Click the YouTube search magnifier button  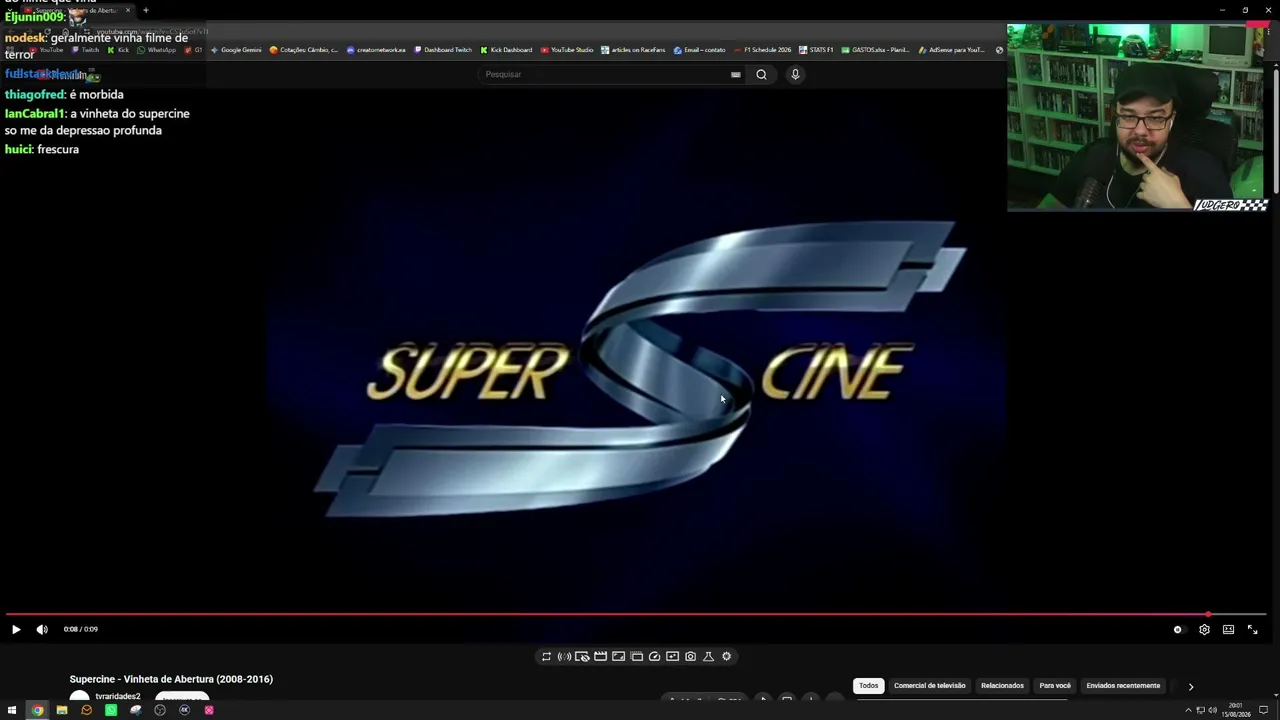pyautogui.click(x=761, y=74)
